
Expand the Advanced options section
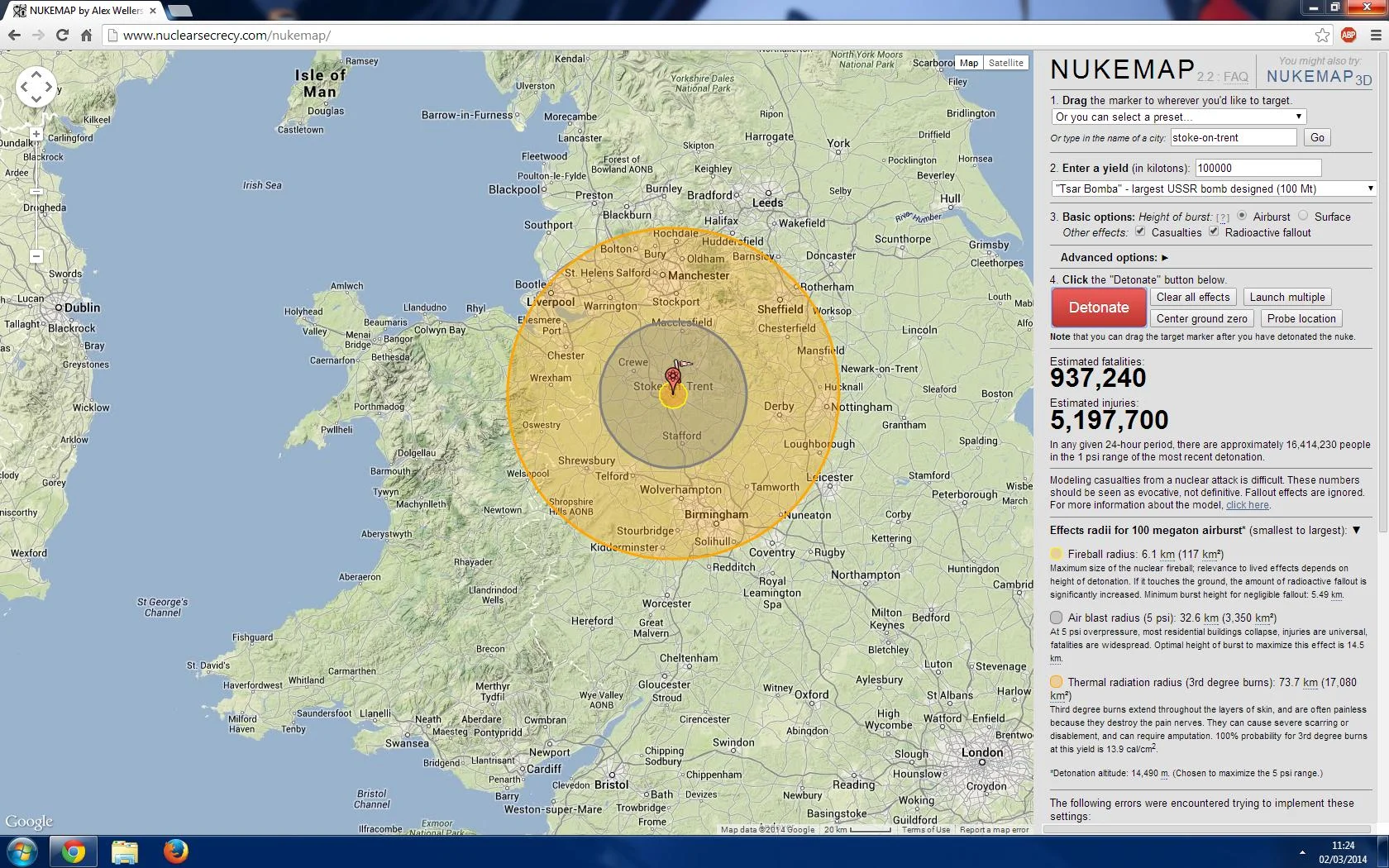(1115, 257)
